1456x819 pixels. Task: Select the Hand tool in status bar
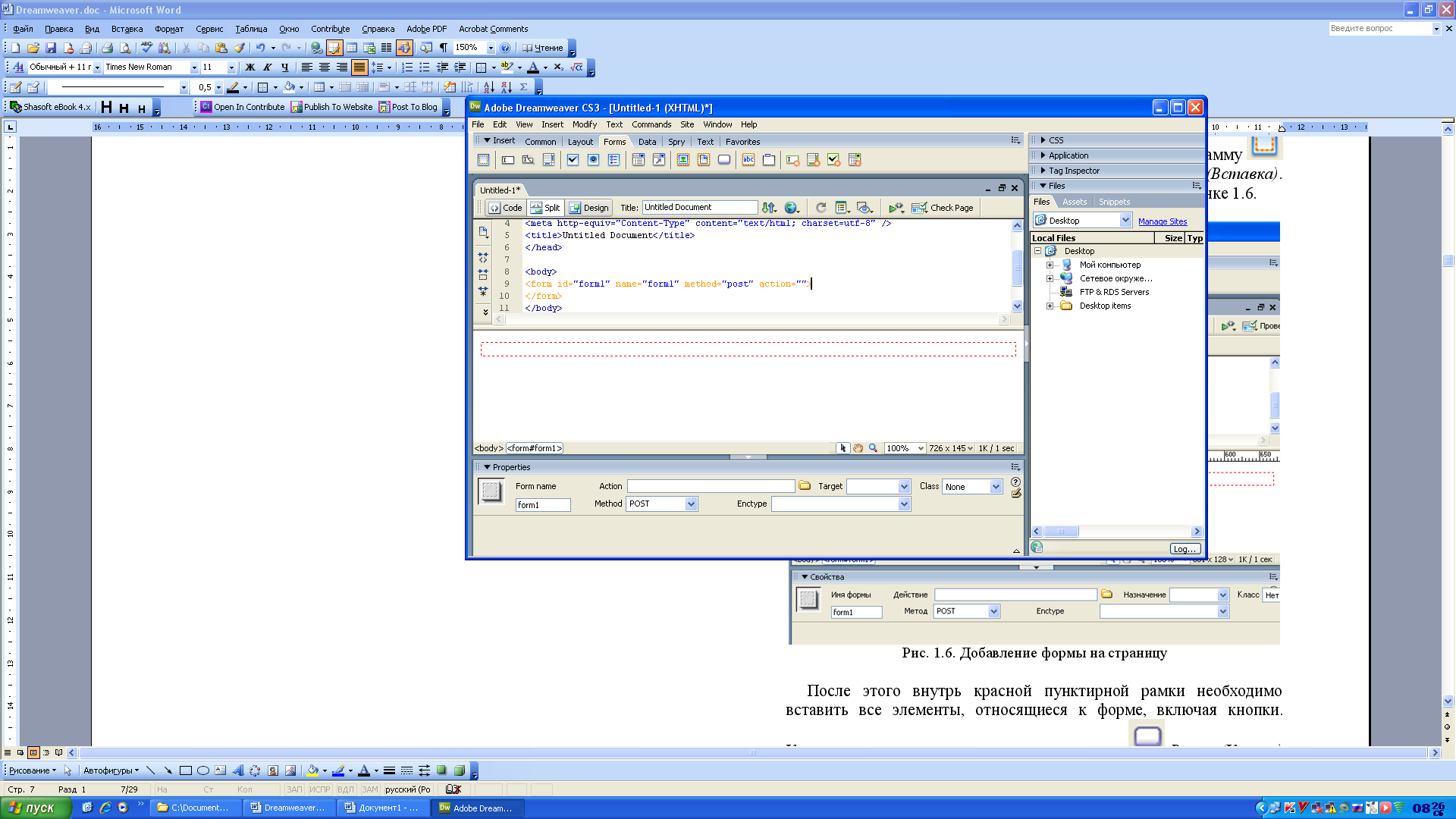point(858,448)
